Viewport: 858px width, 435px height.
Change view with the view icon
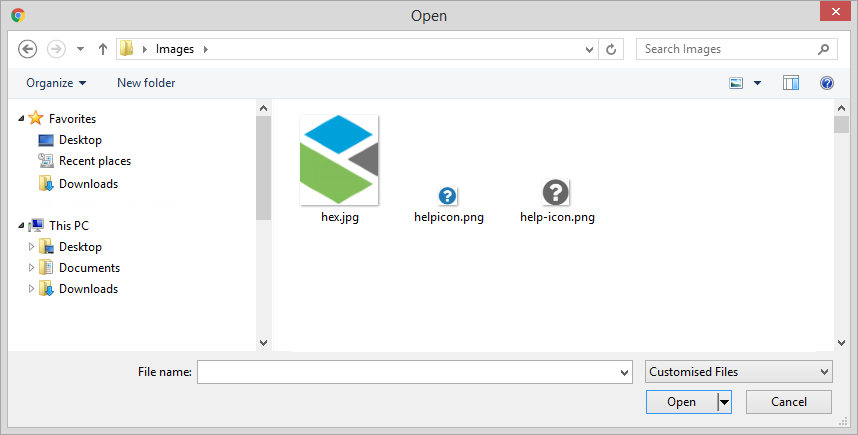click(x=736, y=83)
